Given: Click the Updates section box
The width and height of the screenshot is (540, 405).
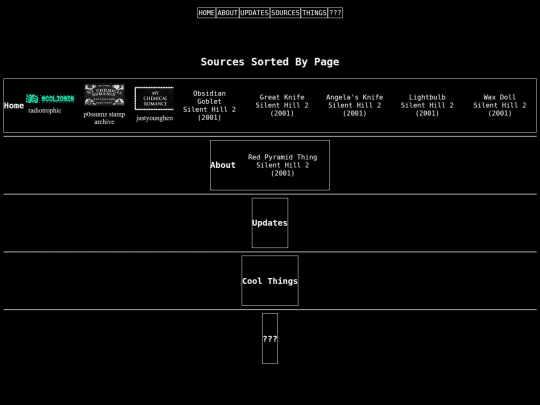Looking at the screenshot, I should click(x=270, y=223).
